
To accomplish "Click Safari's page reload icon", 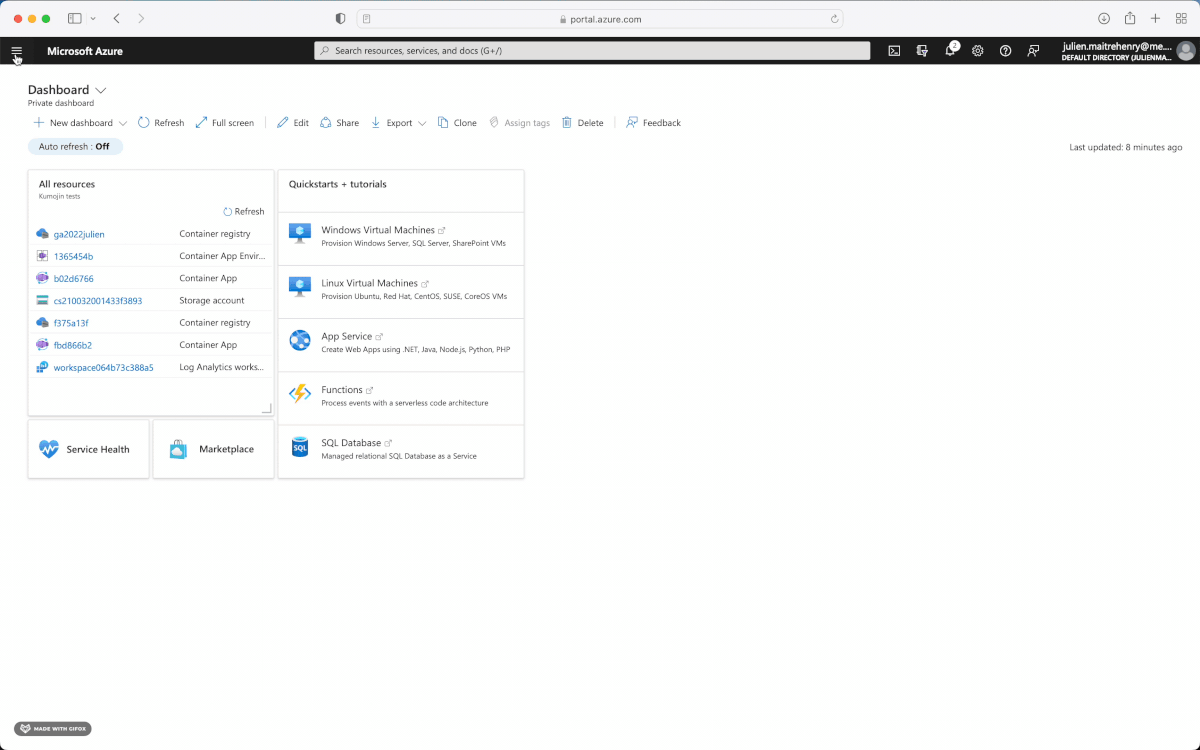I will tap(834, 18).
